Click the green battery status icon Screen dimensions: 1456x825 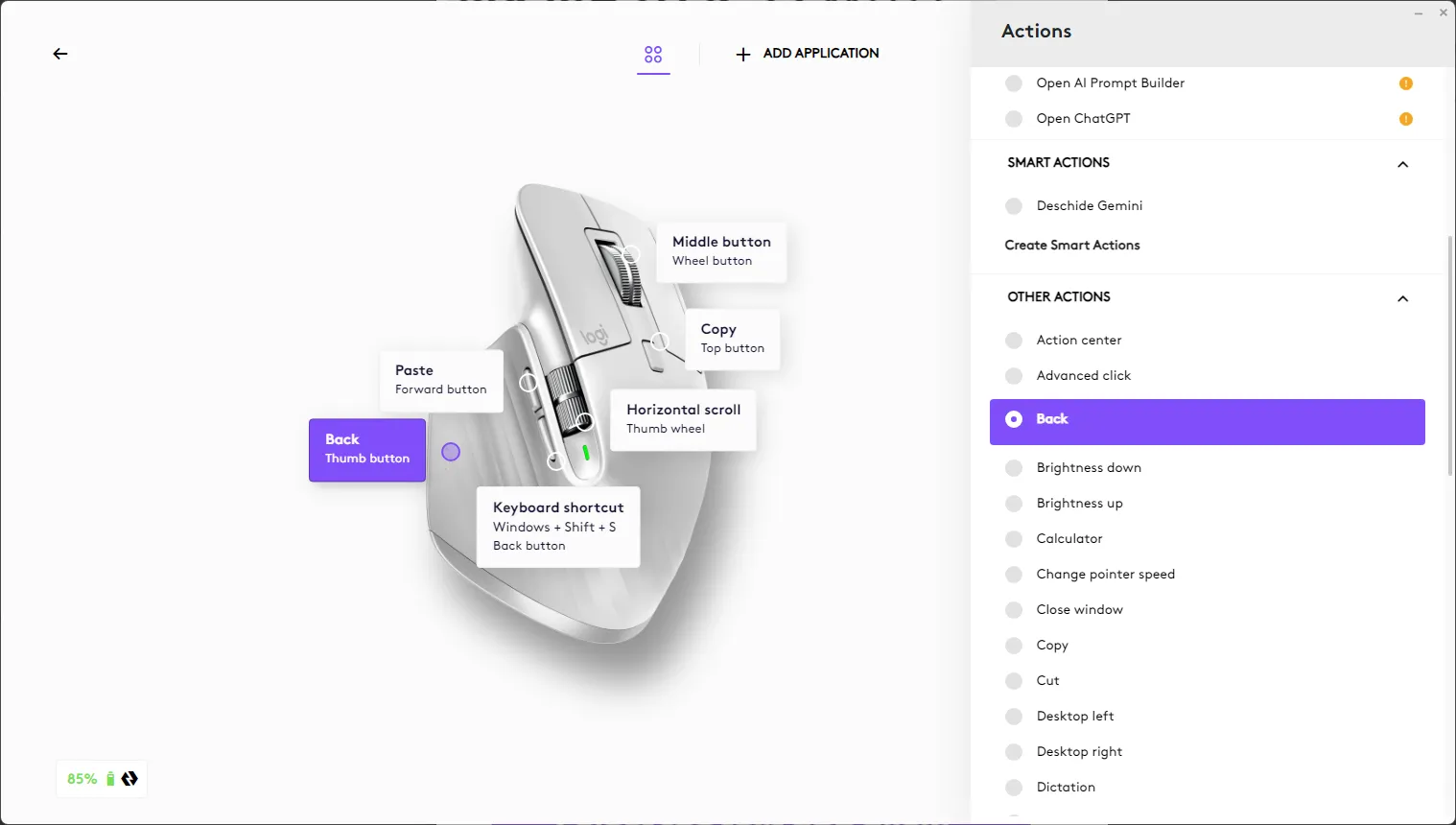[x=110, y=779]
